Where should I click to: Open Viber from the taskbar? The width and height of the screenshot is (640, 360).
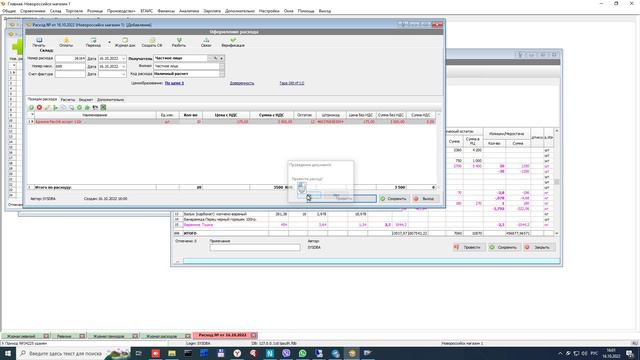click(286, 353)
